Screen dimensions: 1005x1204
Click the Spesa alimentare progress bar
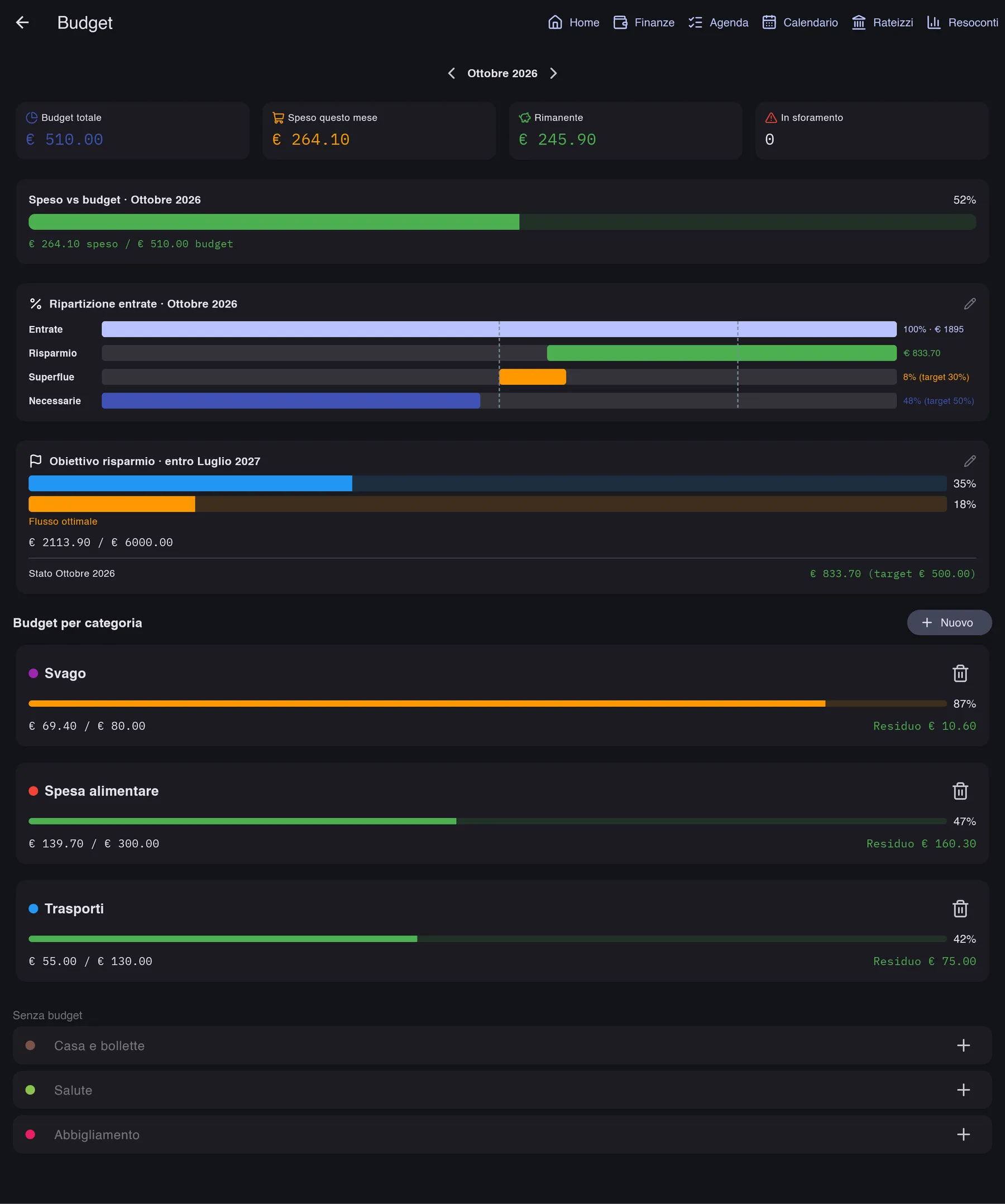pos(487,821)
